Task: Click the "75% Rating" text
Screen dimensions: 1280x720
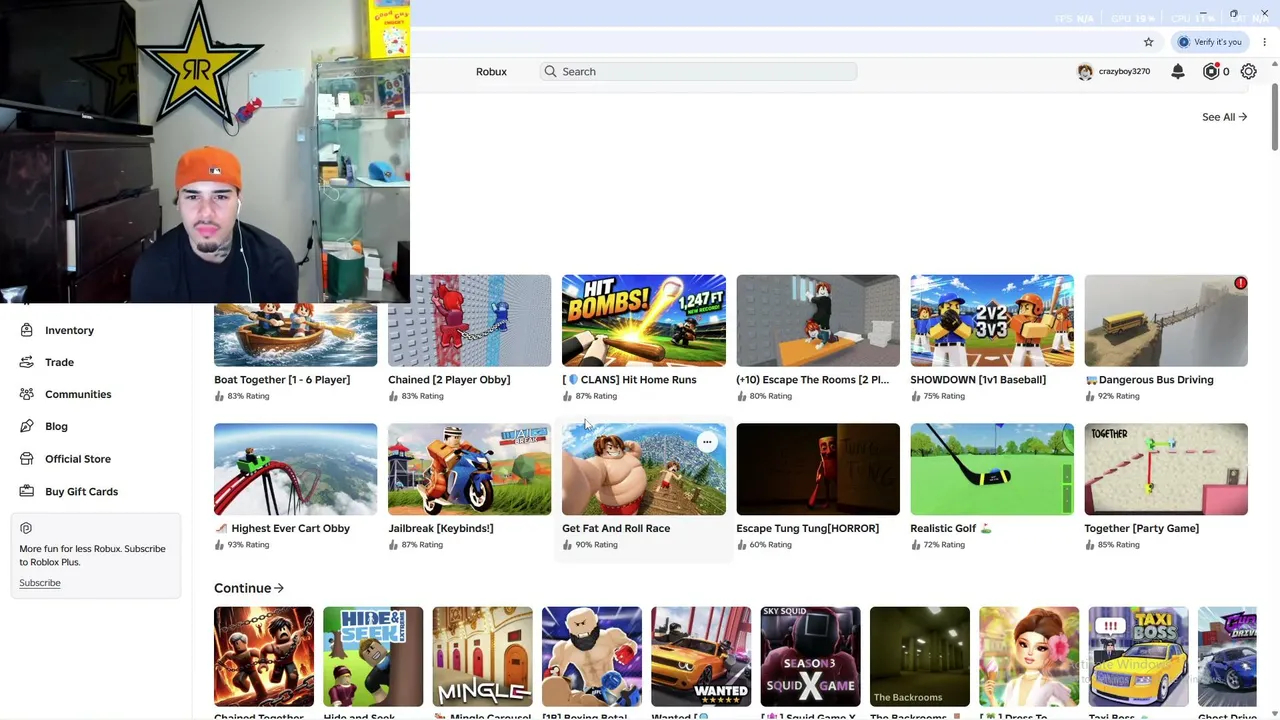Action: coord(945,396)
